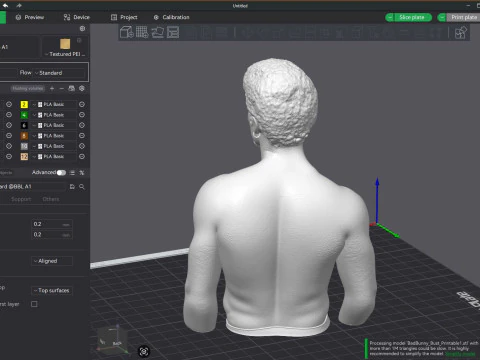Viewport: 480px width, 360px height.
Task: Click the lower 0.2 layer height field
Action: (52, 235)
